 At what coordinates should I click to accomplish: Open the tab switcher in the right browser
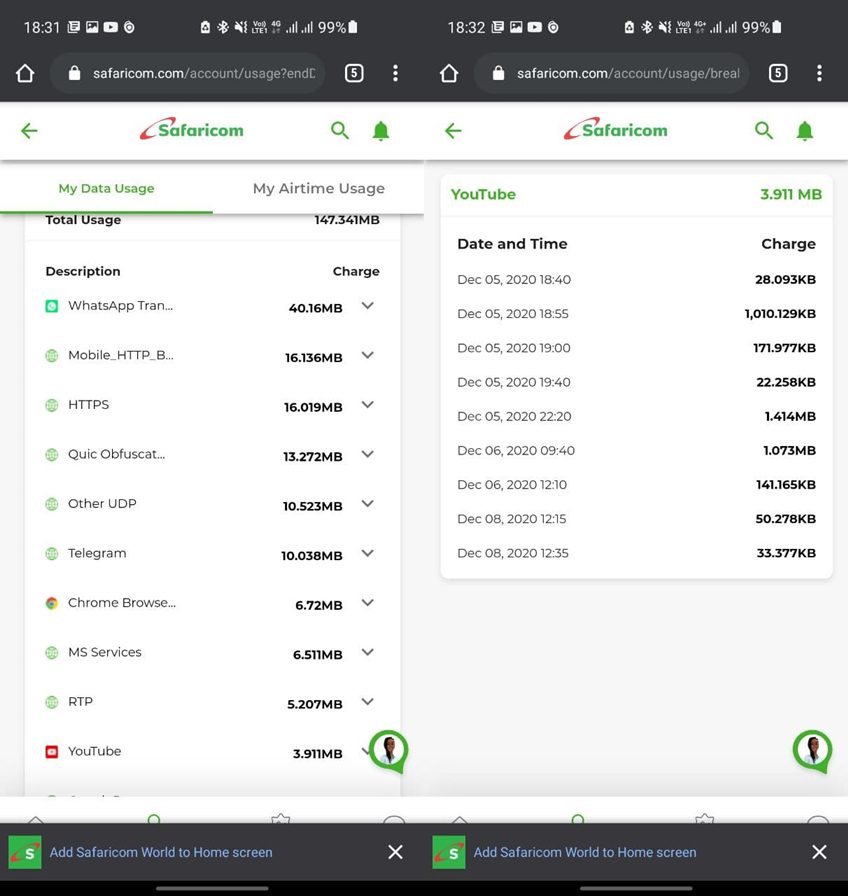click(778, 73)
